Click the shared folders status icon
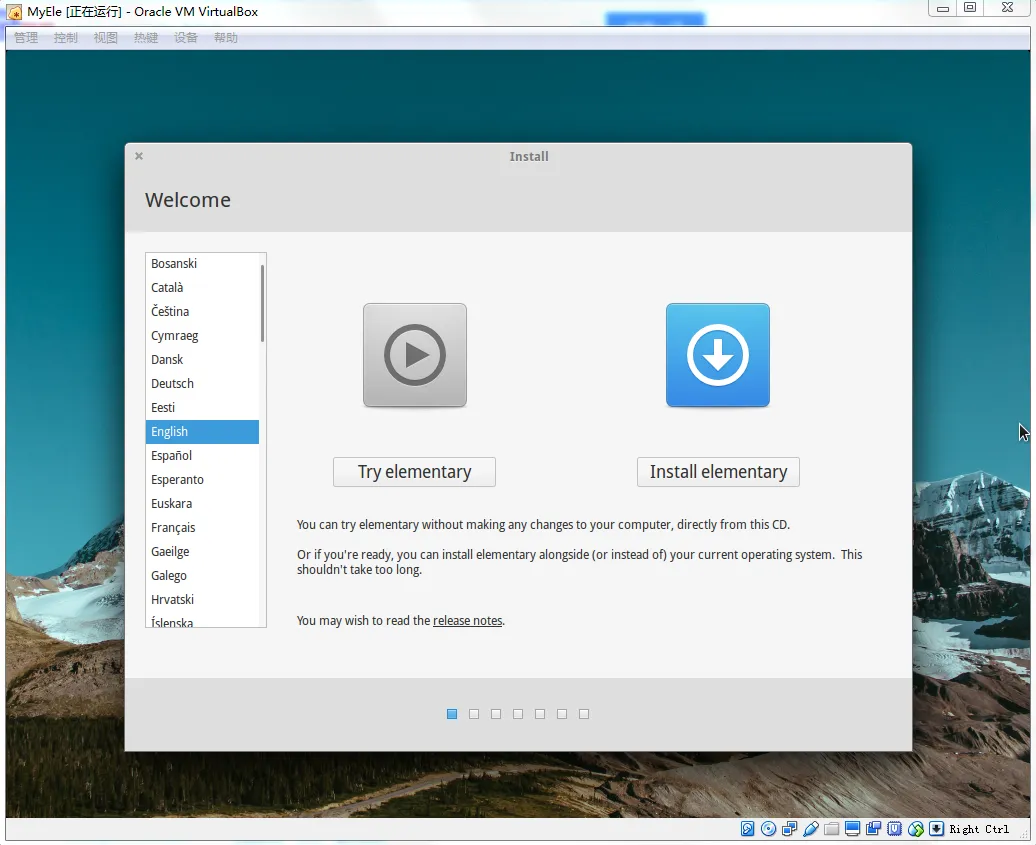The image size is (1036, 845). (x=832, y=828)
